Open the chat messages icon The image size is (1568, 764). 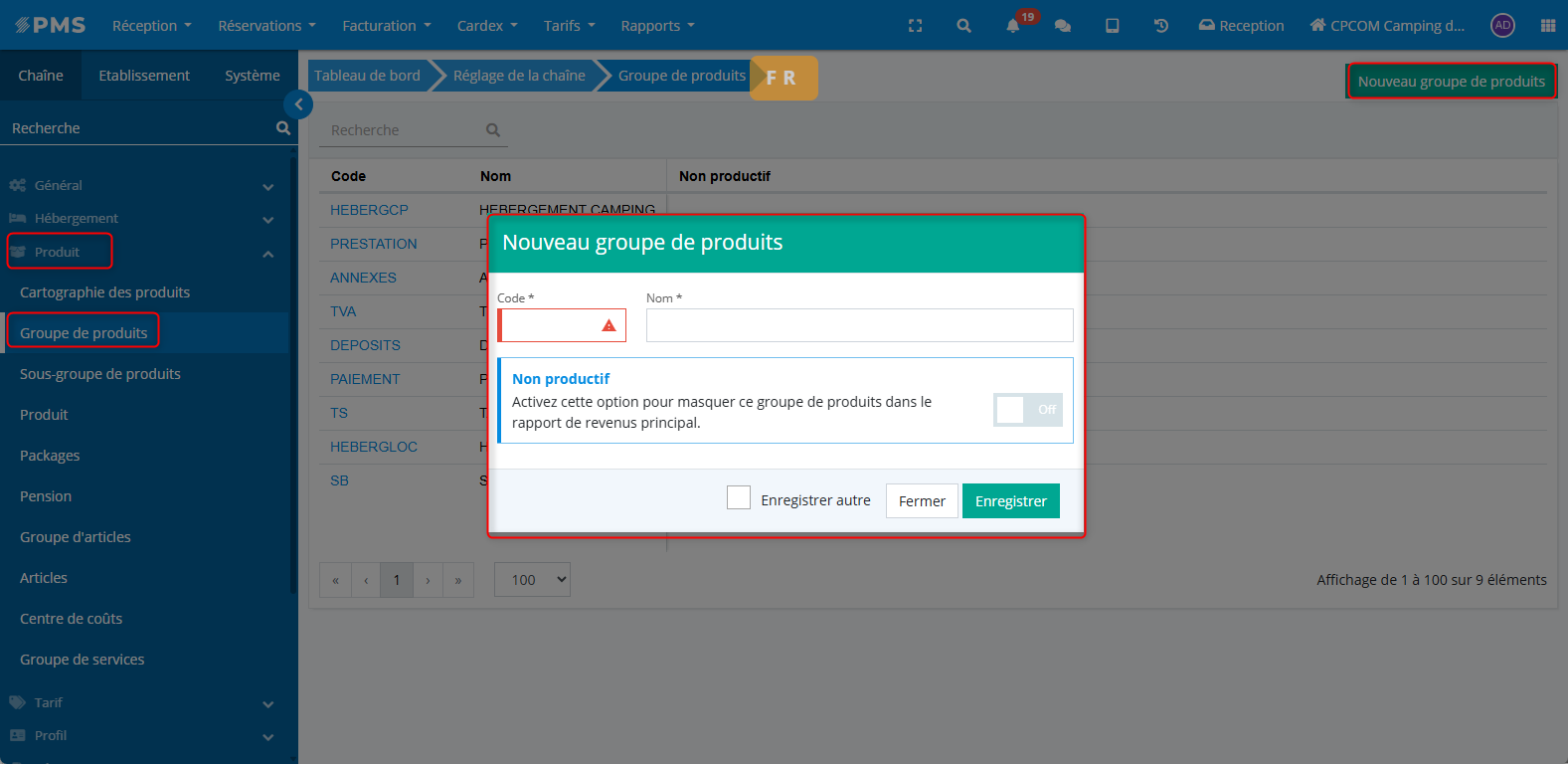(1062, 26)
